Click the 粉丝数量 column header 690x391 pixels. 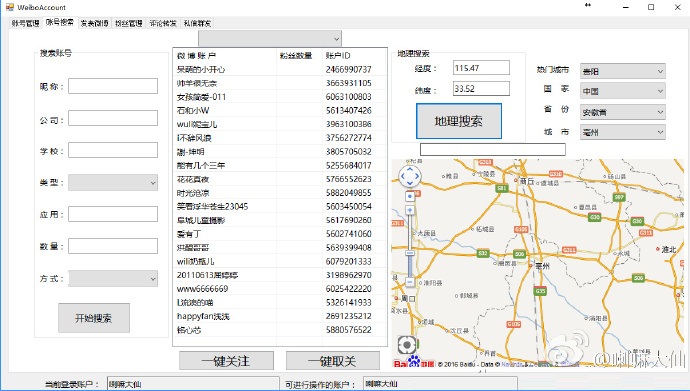tap(299, 55)
